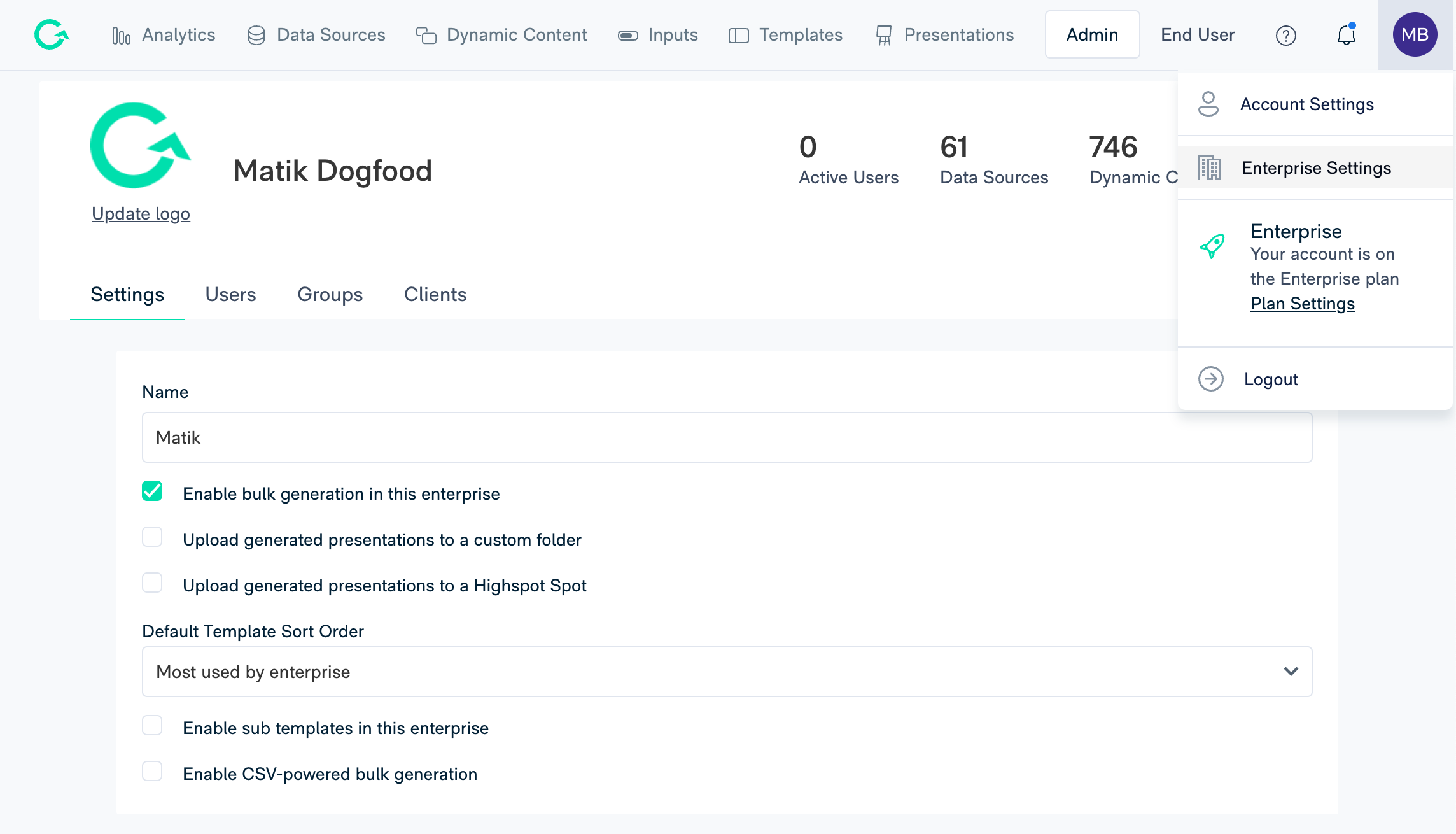Enable CSV-powered bulk generation checkbox
Image resolution: width=1456 pixels, height=834 pixels.
click(152, 773)
